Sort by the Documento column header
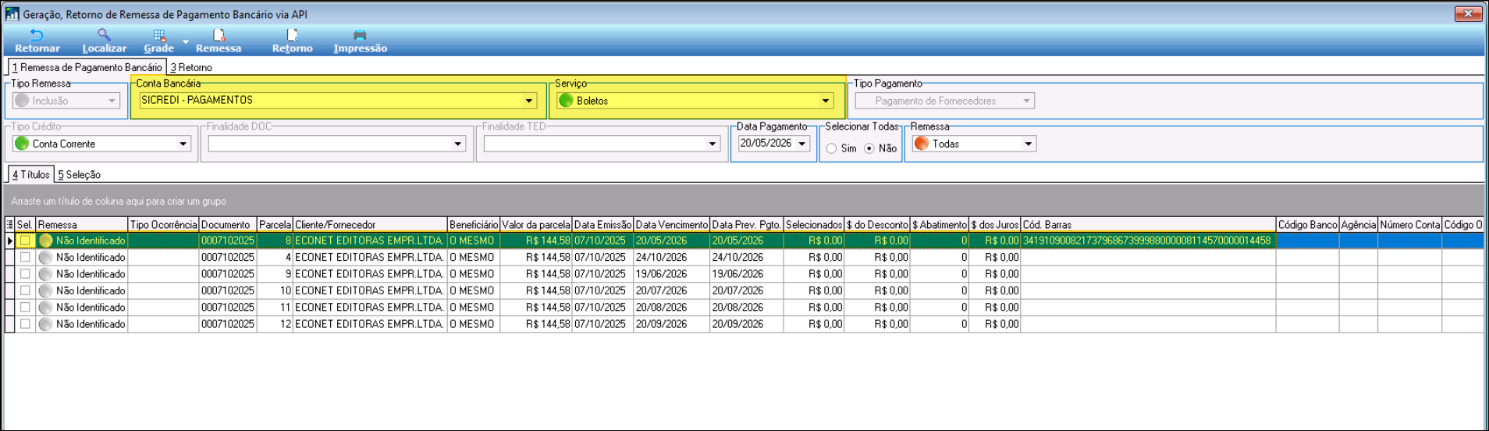The height and width of the screenshot is (431, 1489). [x=227, y=224]
